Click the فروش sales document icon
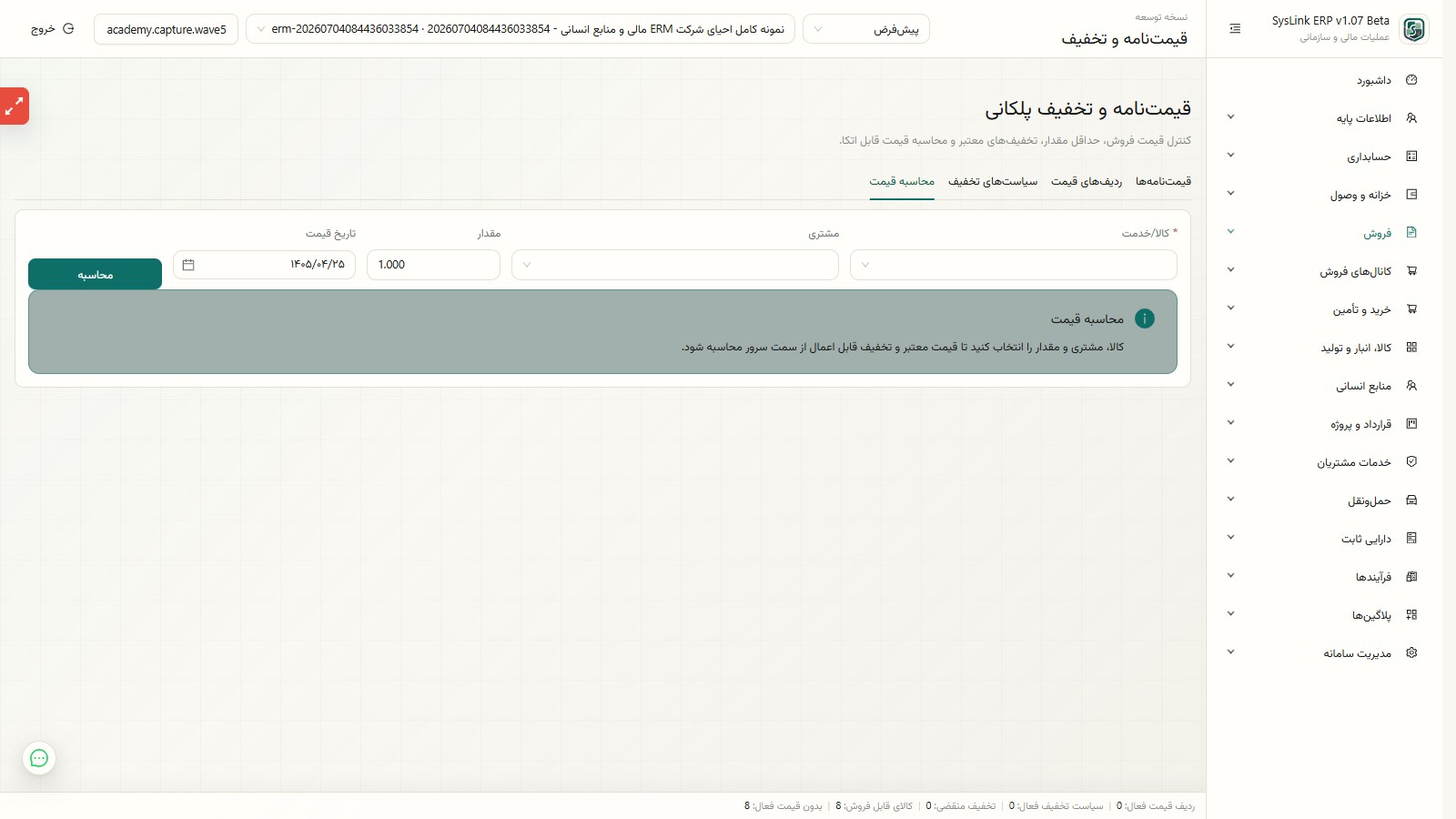Viewport: 1456px width, 819px height. coord(1411,233)
